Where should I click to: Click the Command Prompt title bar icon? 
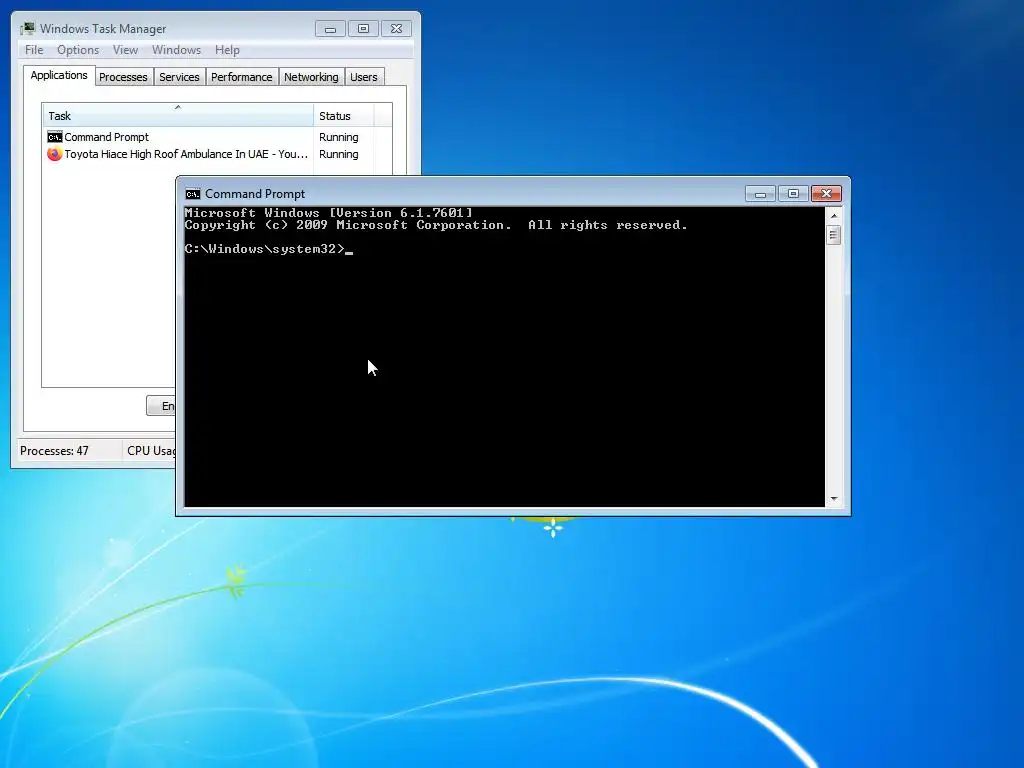tap(193, 194)
